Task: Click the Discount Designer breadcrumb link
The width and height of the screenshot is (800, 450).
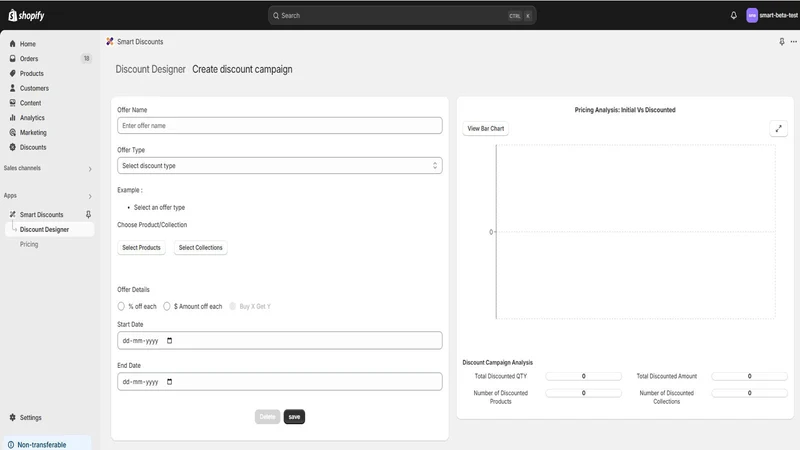Action: pos(151,69)
